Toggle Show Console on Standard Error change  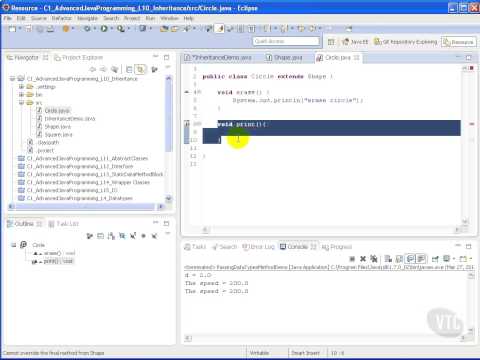pyautogui.click(x=421, y=259)
